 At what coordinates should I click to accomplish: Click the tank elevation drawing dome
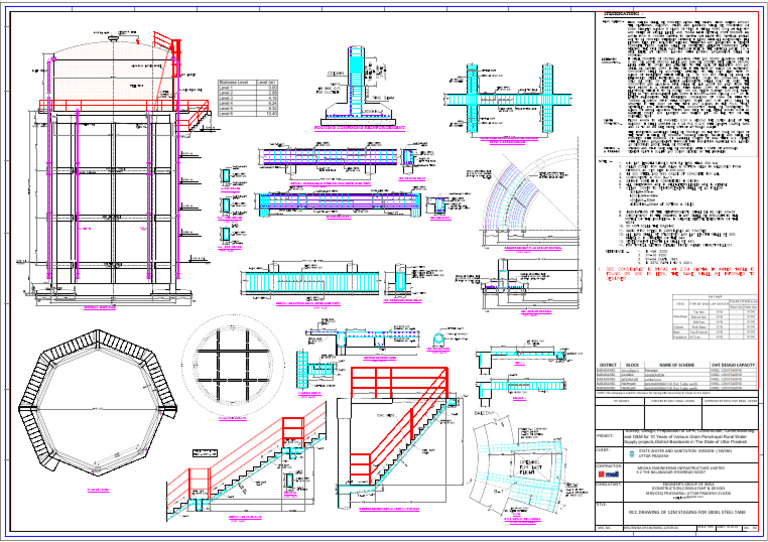(112, 50)
